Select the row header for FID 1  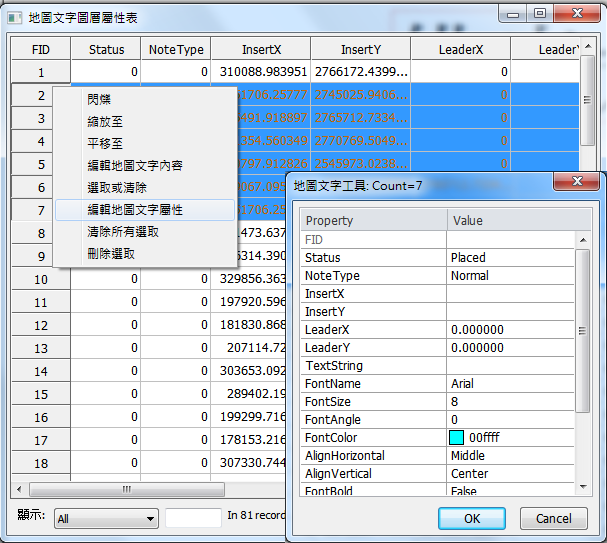pyautogui.click(x=40, y=72)
